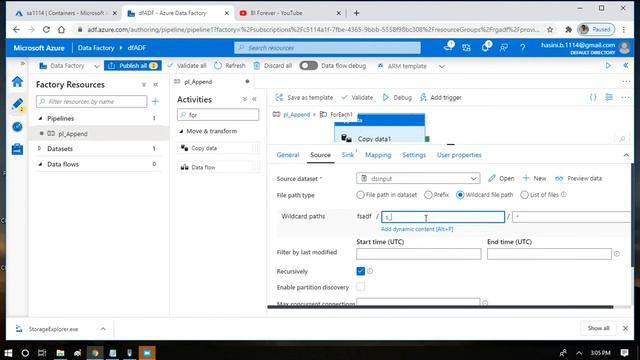Open pipeline code view braces icon
Screen dimensions: 640x360
(x=593, y=97)
